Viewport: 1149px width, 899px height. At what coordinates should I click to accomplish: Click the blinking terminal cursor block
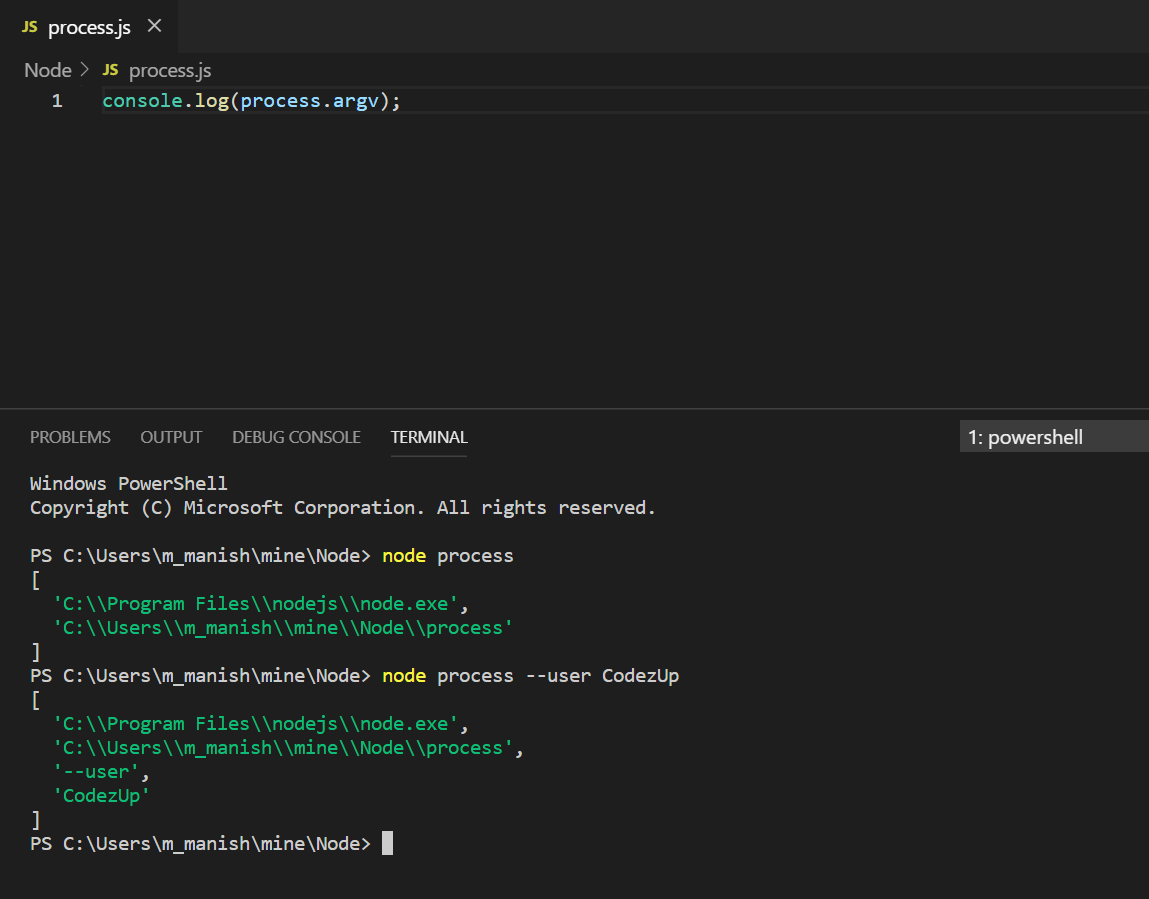pos(388,843)
